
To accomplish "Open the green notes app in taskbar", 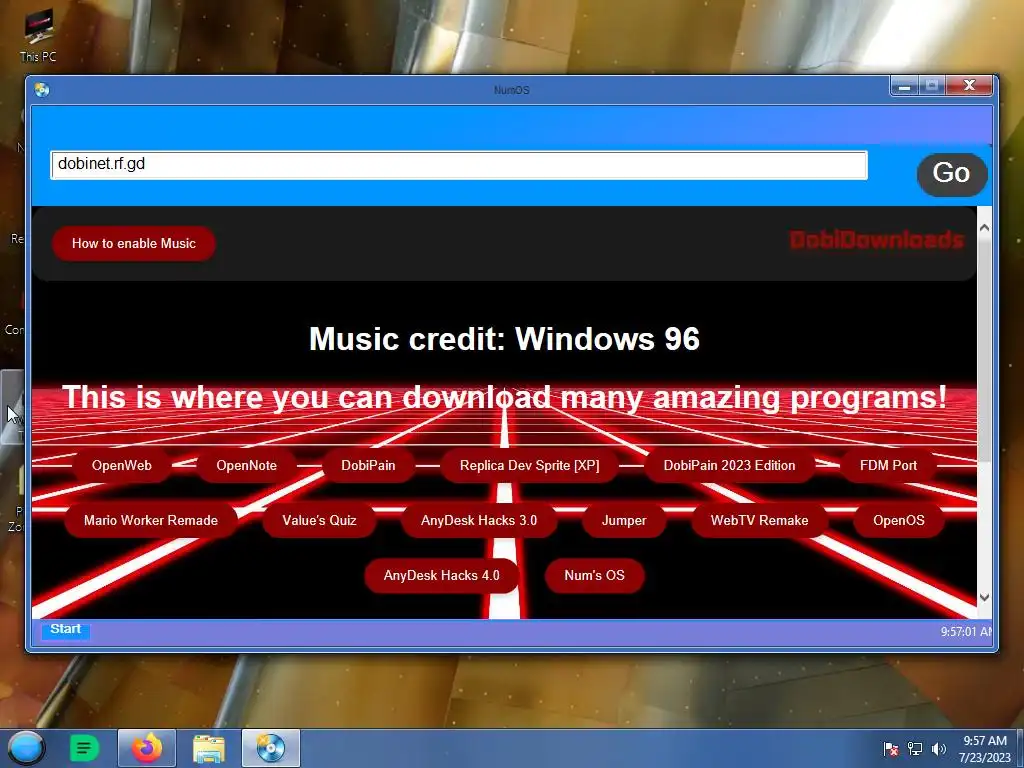I will 84,748.
